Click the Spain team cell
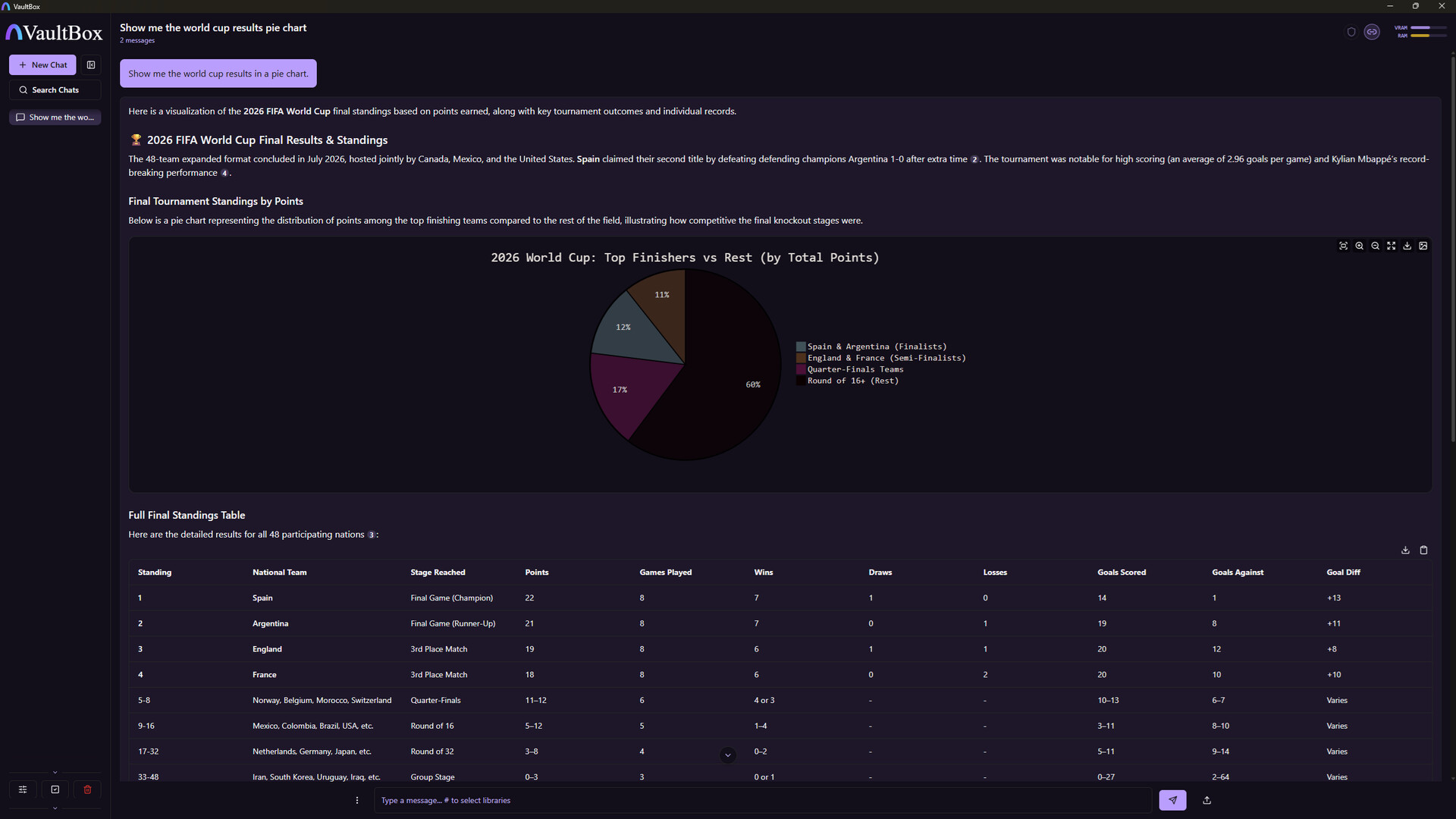This screenshot has height=819, width=1456. click(x=262, y=598)
